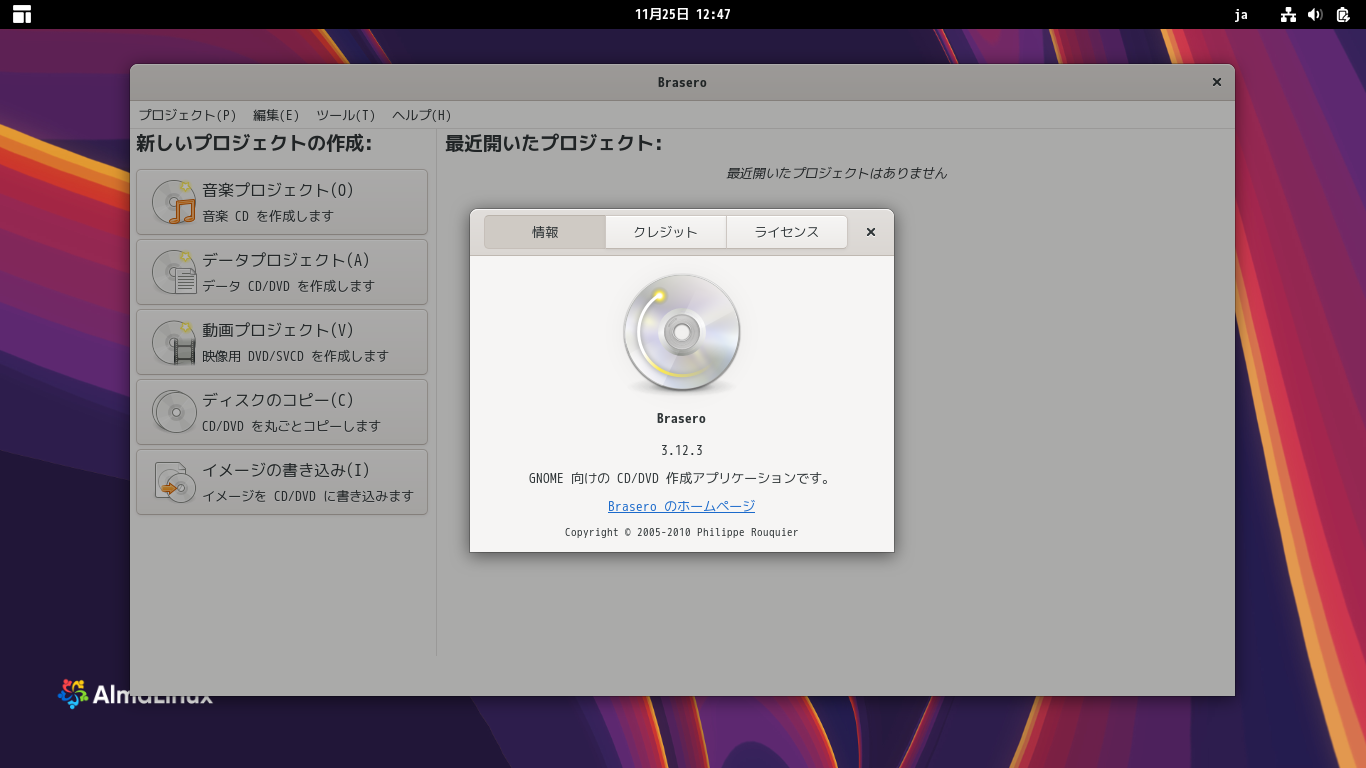The width and height of the screenshot is (1366, 768).
Task: Click the Brasero main window title bar
Action: tap(682, 82)
